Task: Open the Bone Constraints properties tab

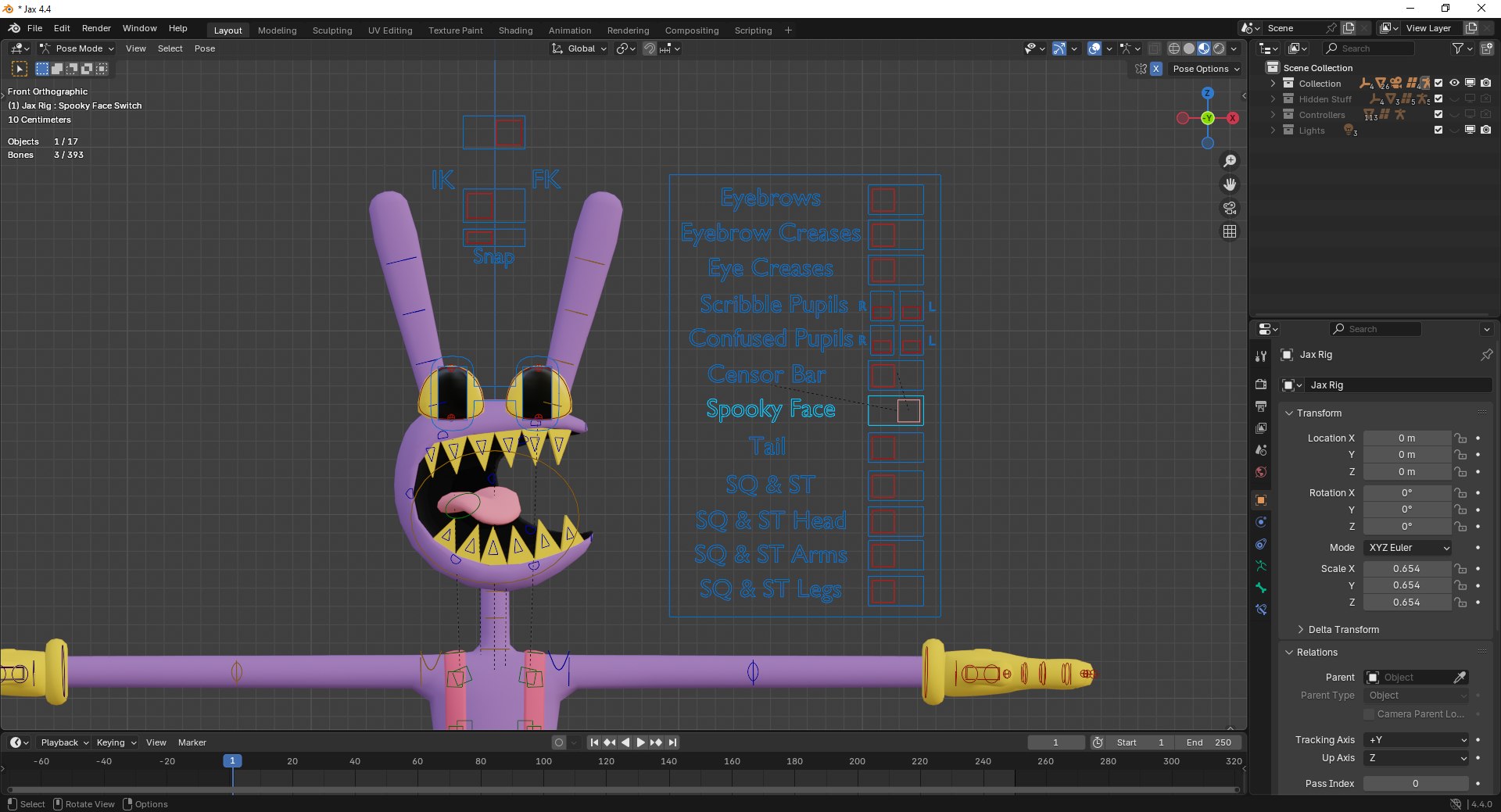Action: pyautogui.click(x=1260, y=610)
